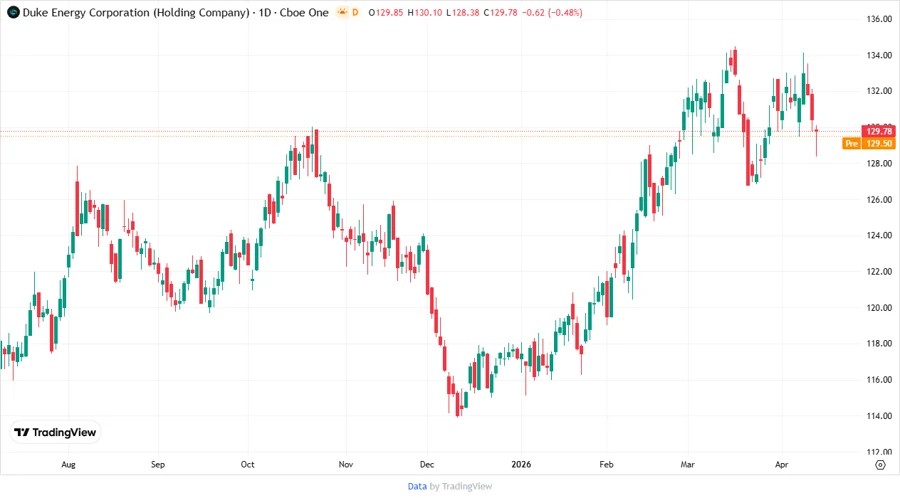The height and width of the screenshot is (498, 900).
Task: Click the Apr label on time axis
Action: pyautogui.click(x=782, y=464)
